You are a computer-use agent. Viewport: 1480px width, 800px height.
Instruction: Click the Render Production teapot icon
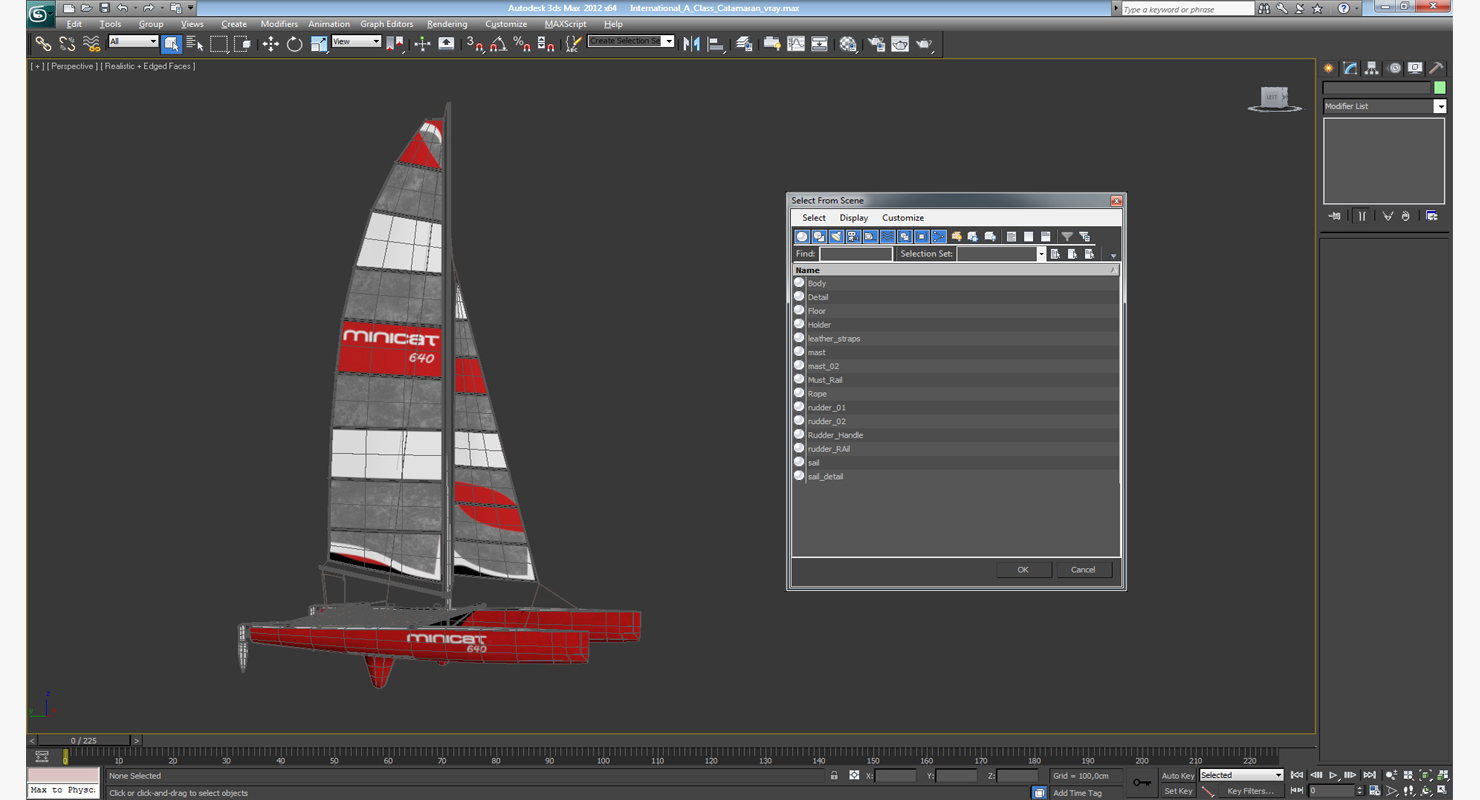click(924, 44)
